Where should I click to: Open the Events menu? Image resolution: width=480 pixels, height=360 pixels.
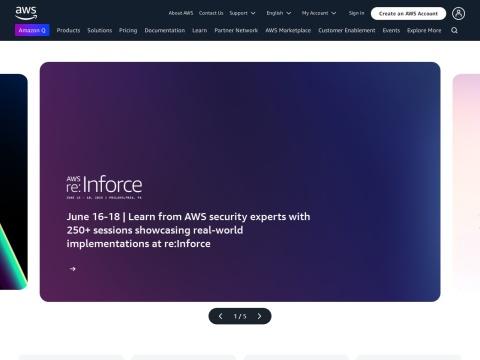(391, 30)
